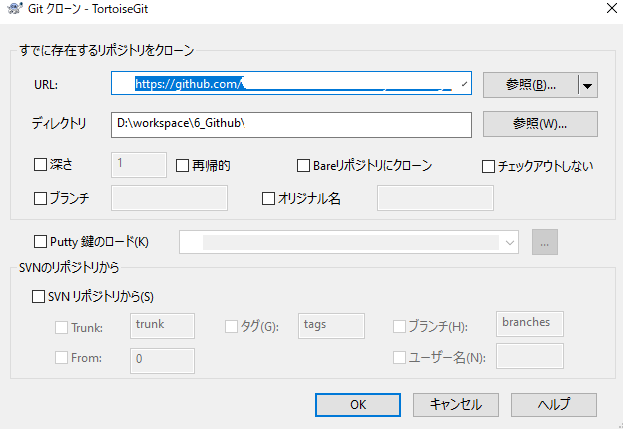Screen dimensions: 623x429
Task: Toggle the ブランチ checkbox
Action: [x=41, y=198]
